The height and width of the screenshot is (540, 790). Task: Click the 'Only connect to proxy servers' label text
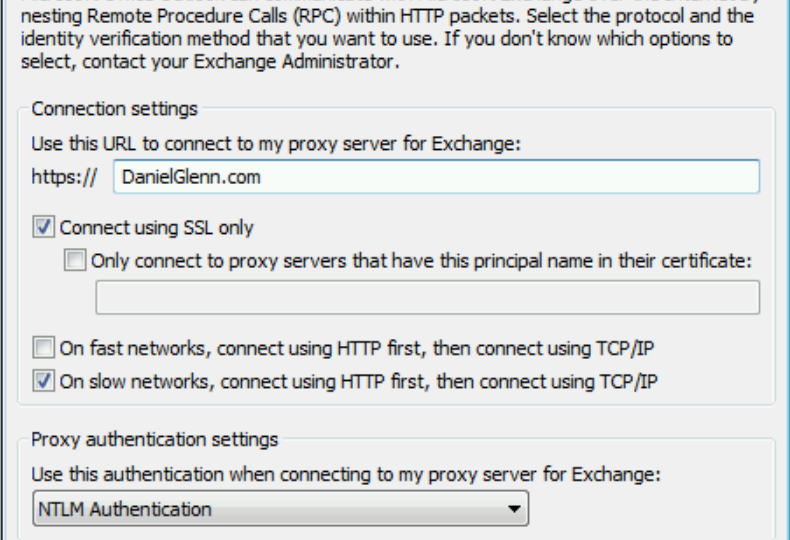421,261
